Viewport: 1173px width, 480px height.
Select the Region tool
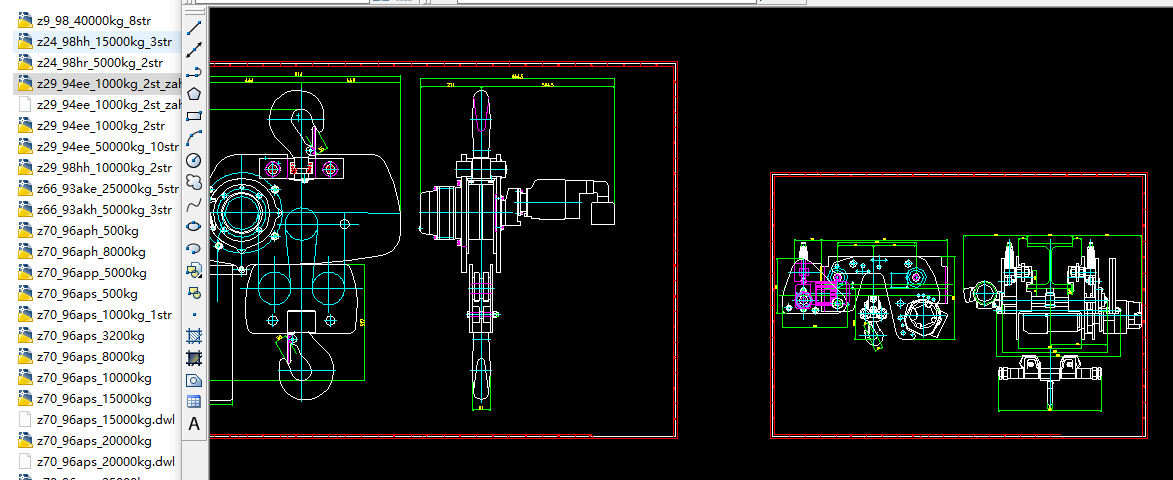194,380
